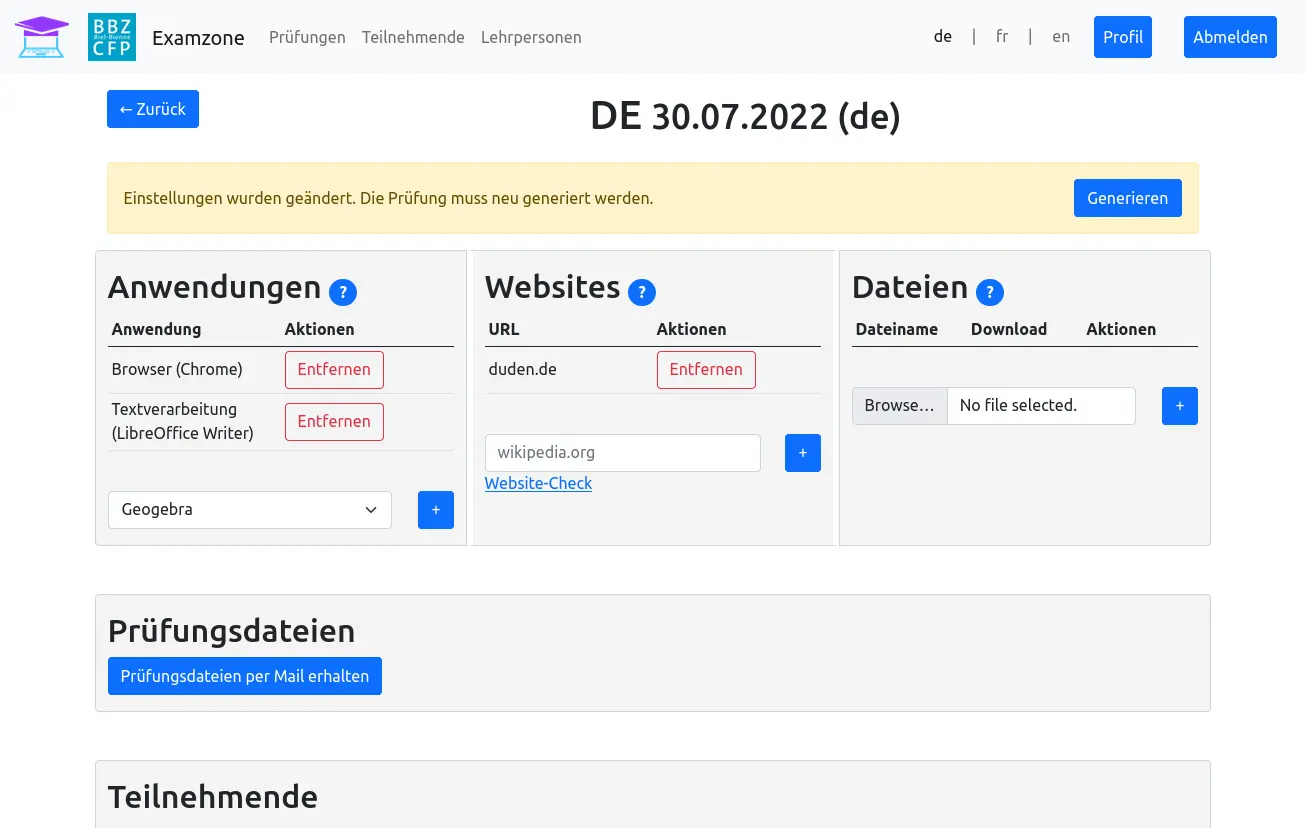The height and width of the screenshot is (828, 1305).
Task: Switch language to English (en)
Action: (1061, 37)
